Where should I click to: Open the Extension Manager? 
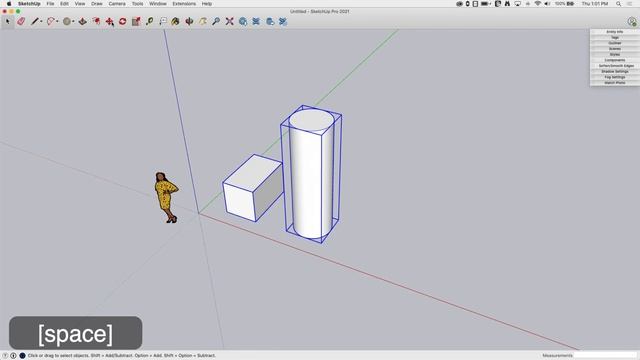[x=283, y=21]
